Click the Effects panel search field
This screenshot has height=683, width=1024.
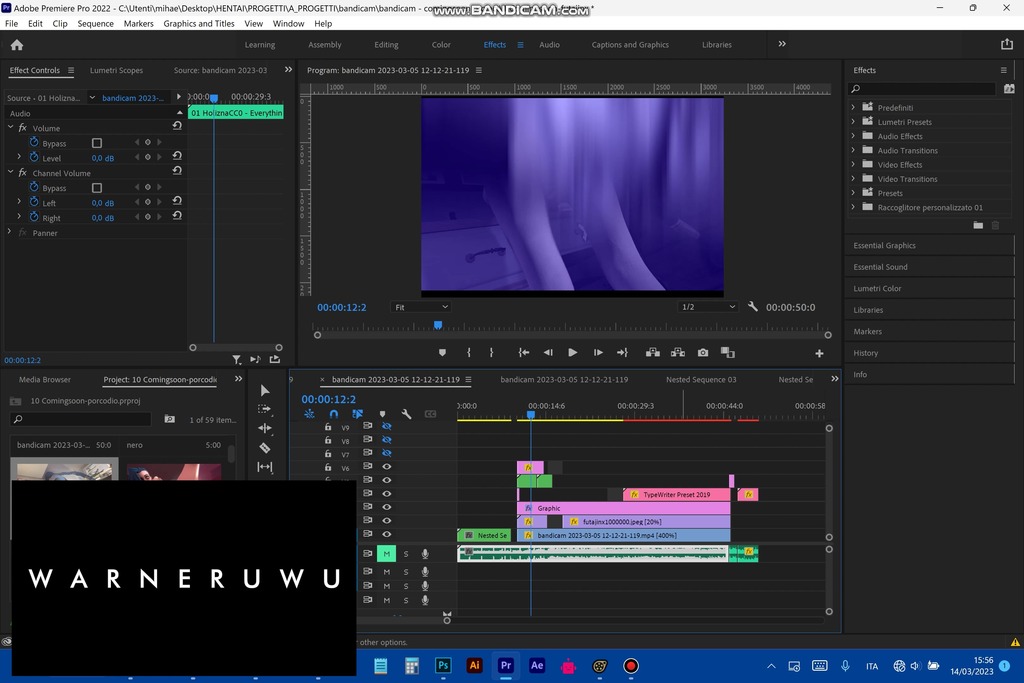click(x=921, y=89)
